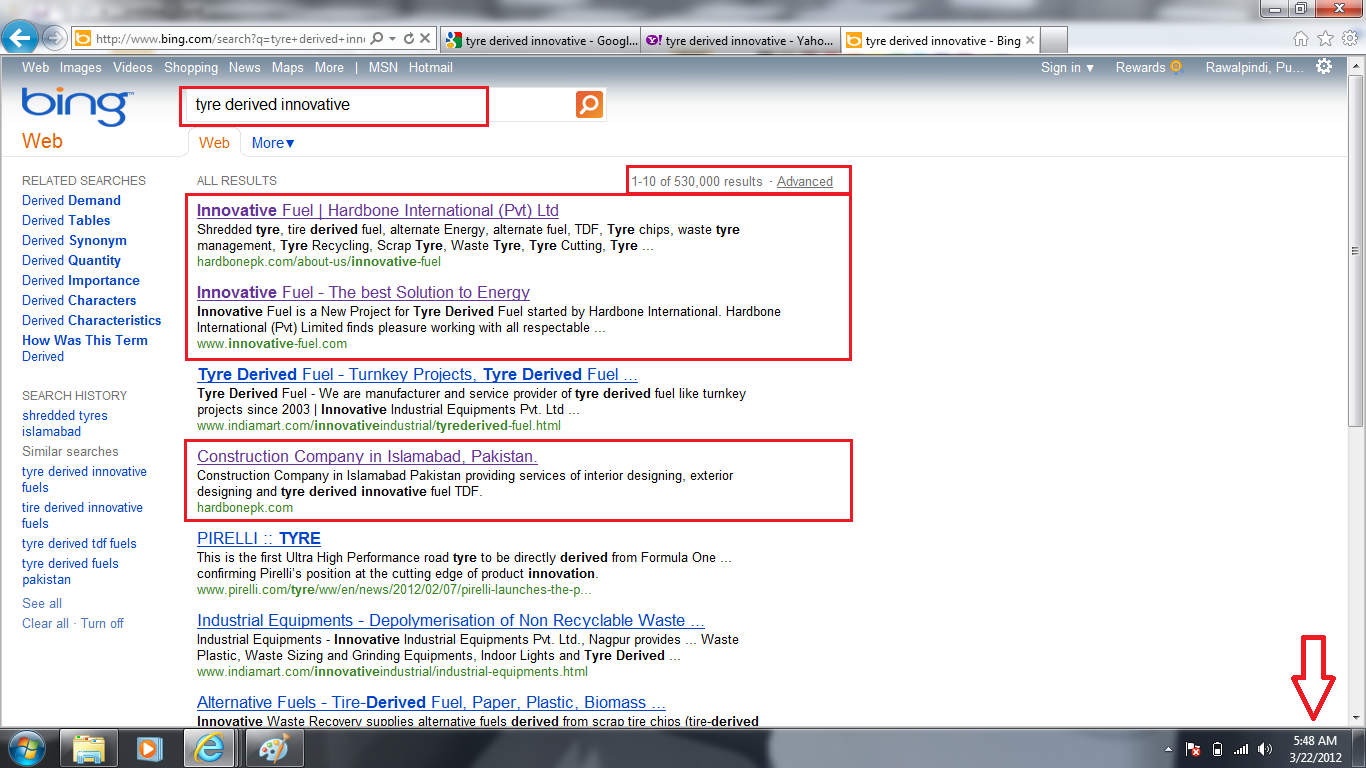This screenshot has width=1366, height=768.
Task: Open Images in Bing top menu
Action: click(80, 67)
